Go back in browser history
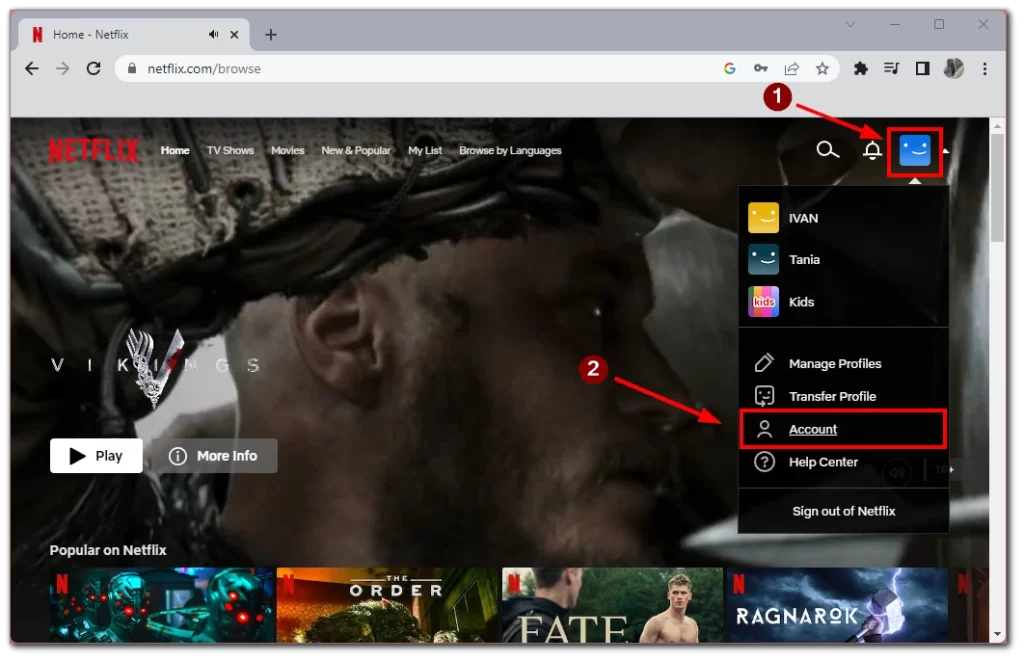 31,69
